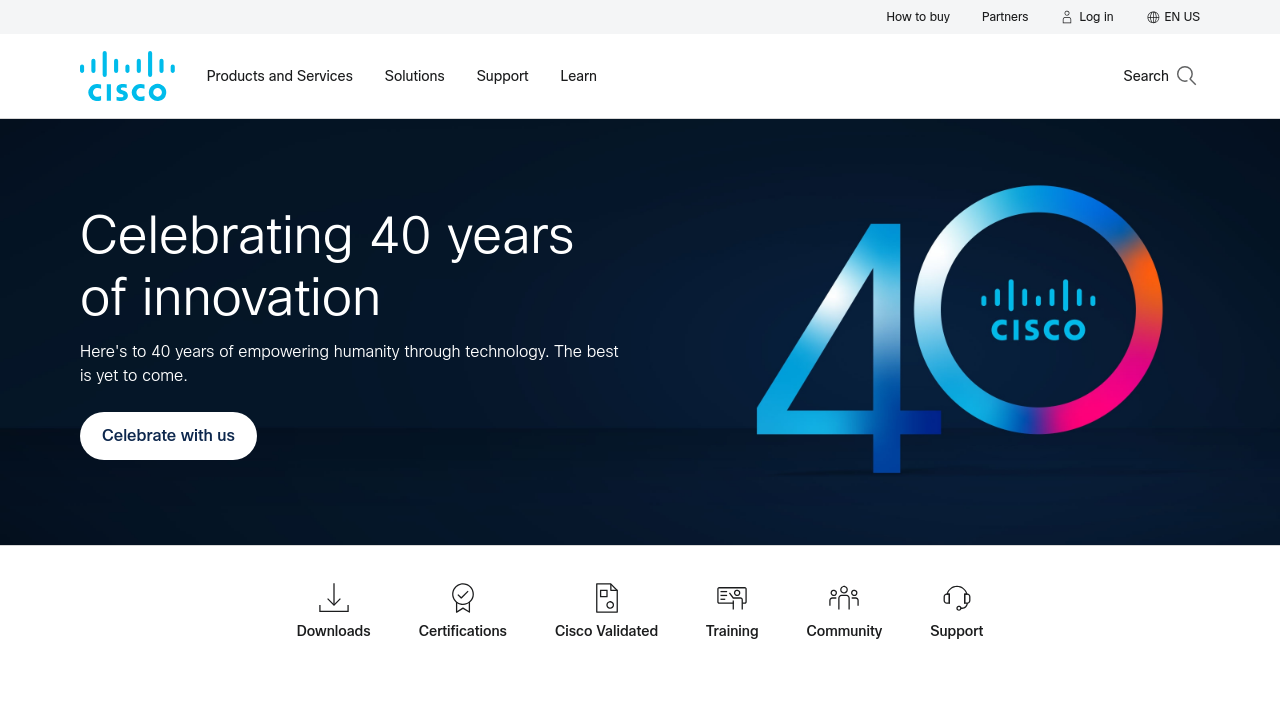Click the Celebrating 40 years of innovation headline
The image size is (1280, 720).
pos(327,267)
